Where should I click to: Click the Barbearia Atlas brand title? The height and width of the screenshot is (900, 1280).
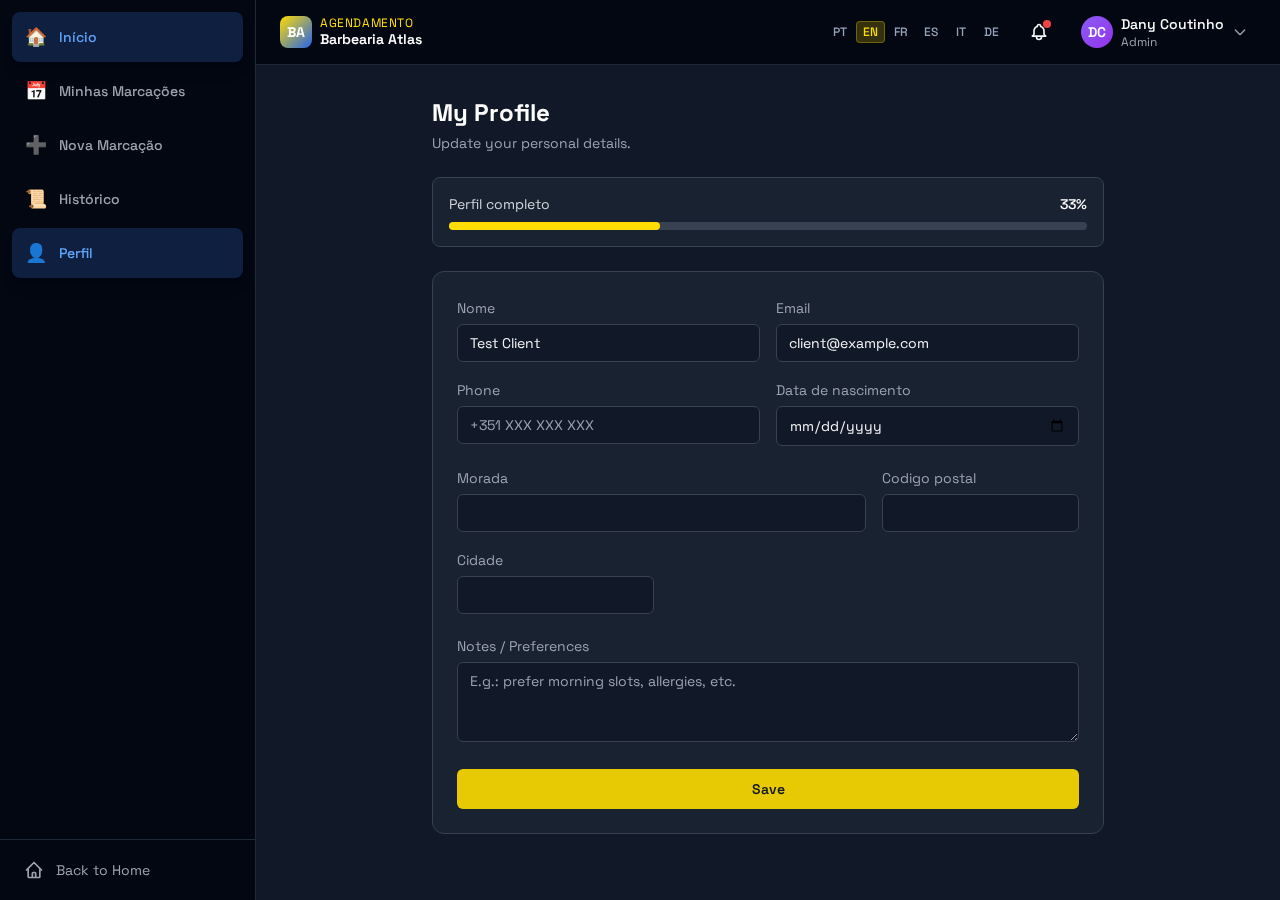pyautogui.click(x=371, y=40)
